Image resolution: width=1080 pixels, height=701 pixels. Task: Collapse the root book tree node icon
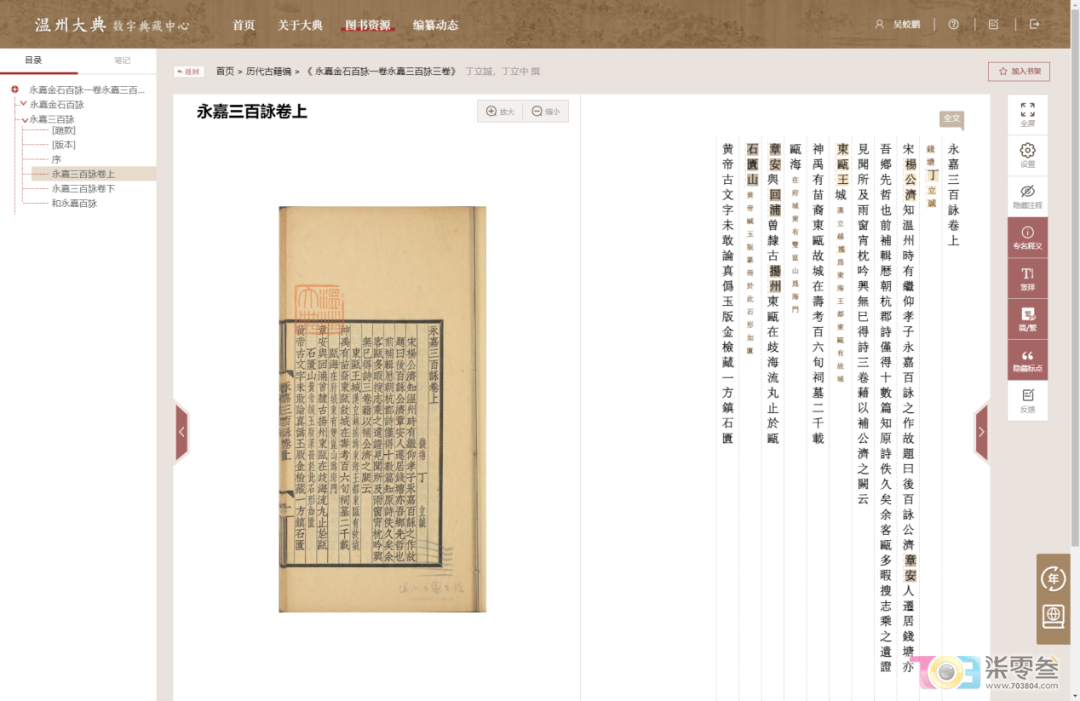14,90
